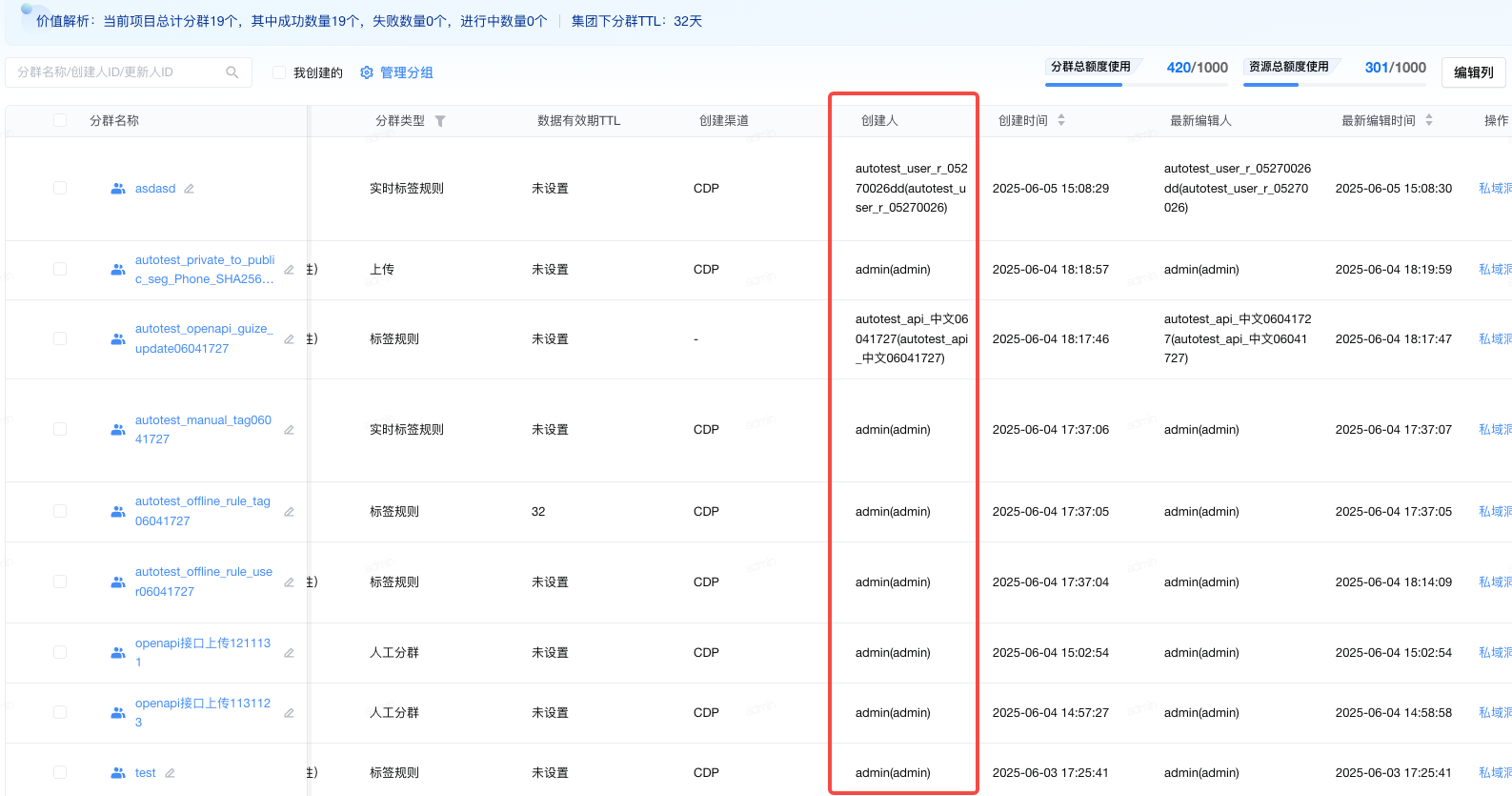The width and height of the screenshot is (1512, 796).
Task: Open openapi接口上传1211131 segment link
Action: 203,653
